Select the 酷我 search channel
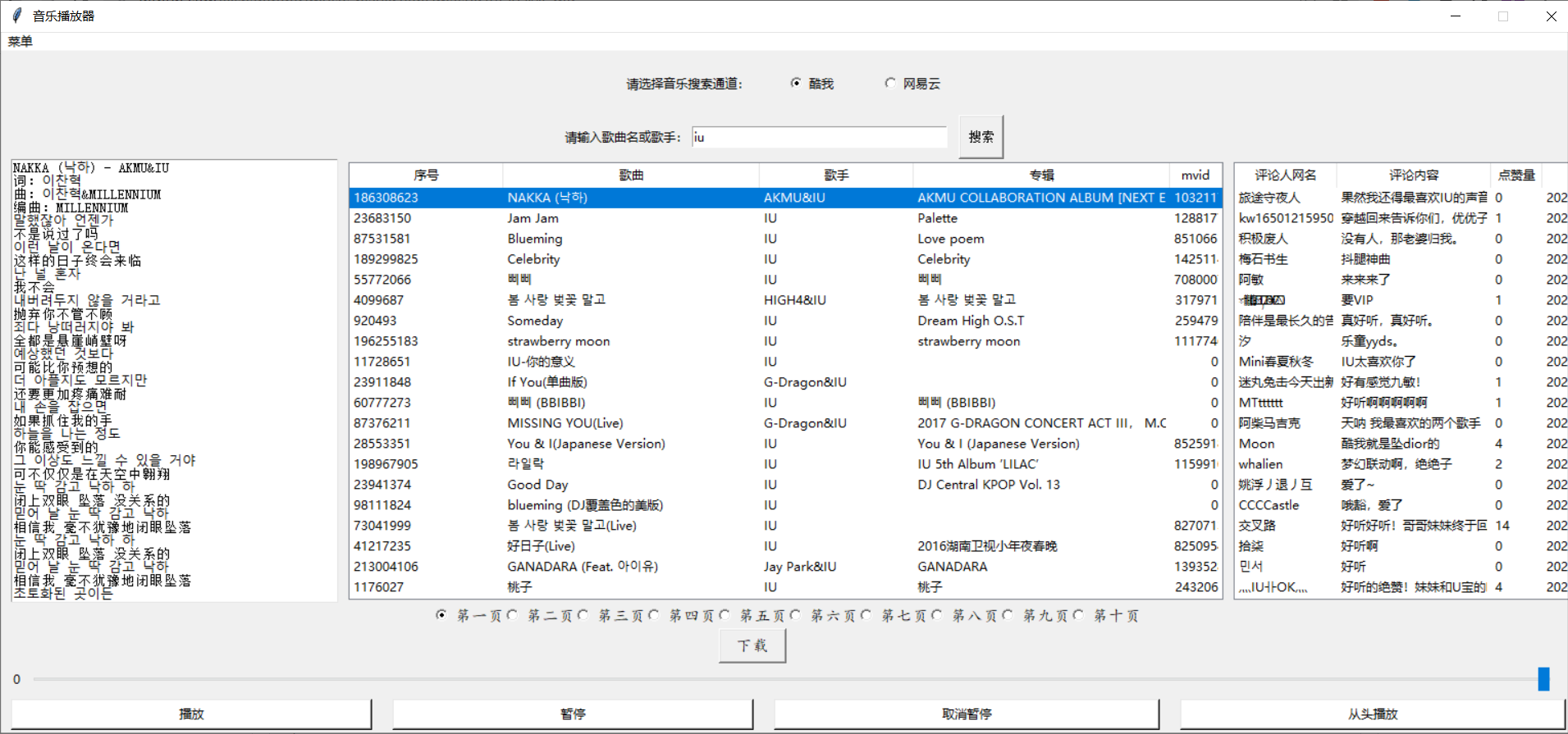Screen dimensions: 1568x734 click(x=812, y=84)
